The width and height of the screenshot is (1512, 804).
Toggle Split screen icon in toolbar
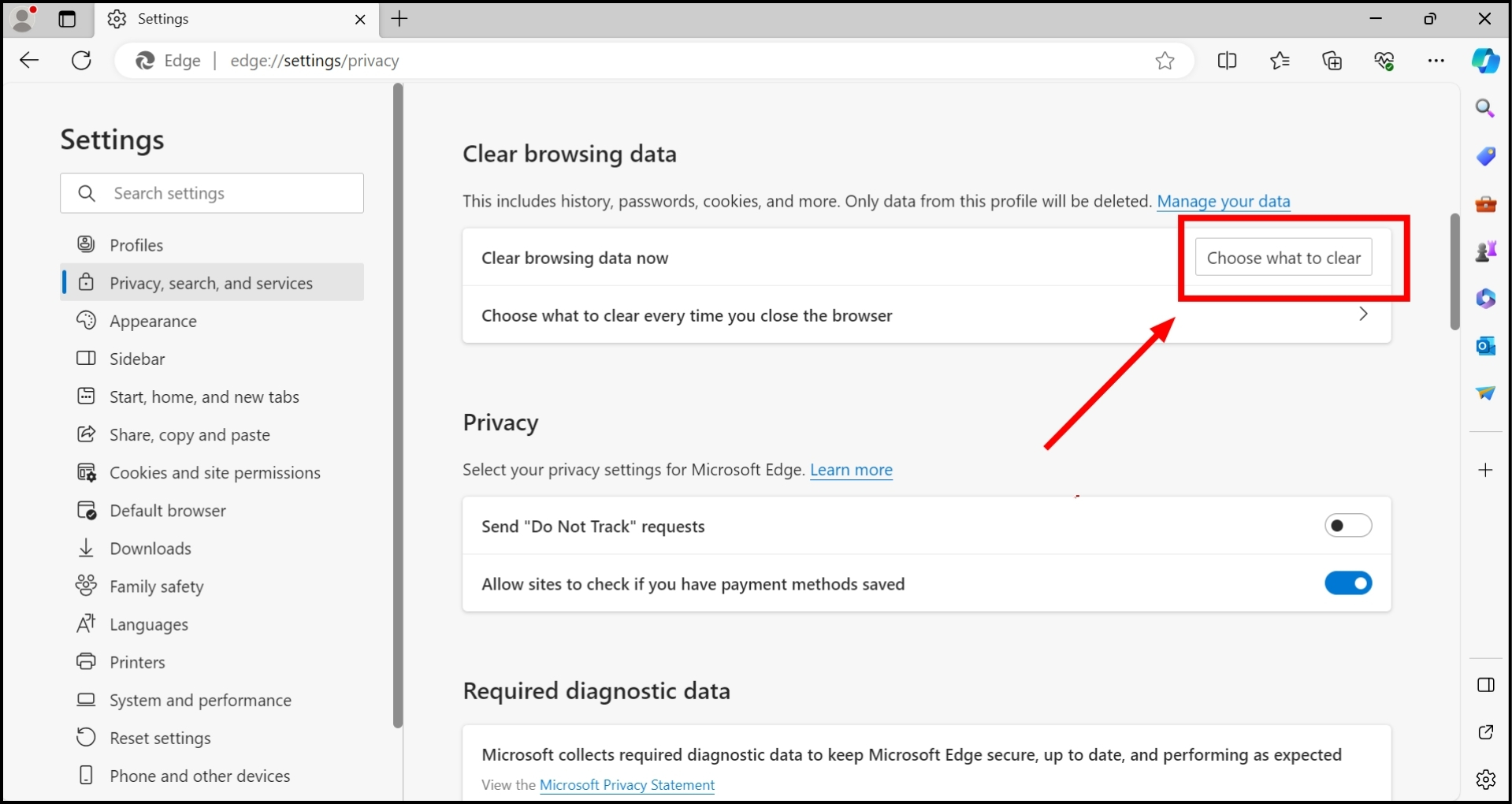pos(1227,61)
